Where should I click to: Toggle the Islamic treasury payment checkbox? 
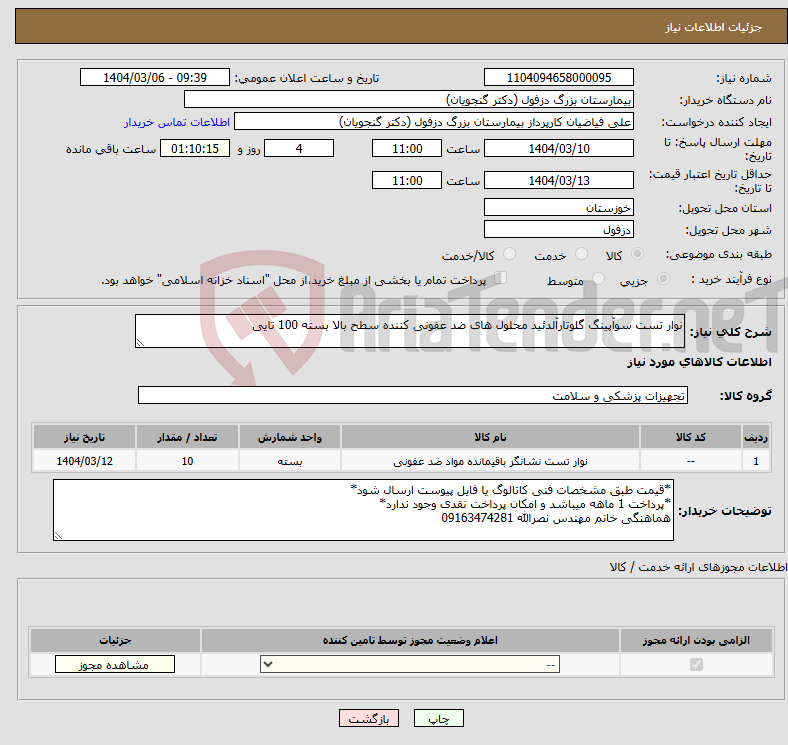(501, 277)
